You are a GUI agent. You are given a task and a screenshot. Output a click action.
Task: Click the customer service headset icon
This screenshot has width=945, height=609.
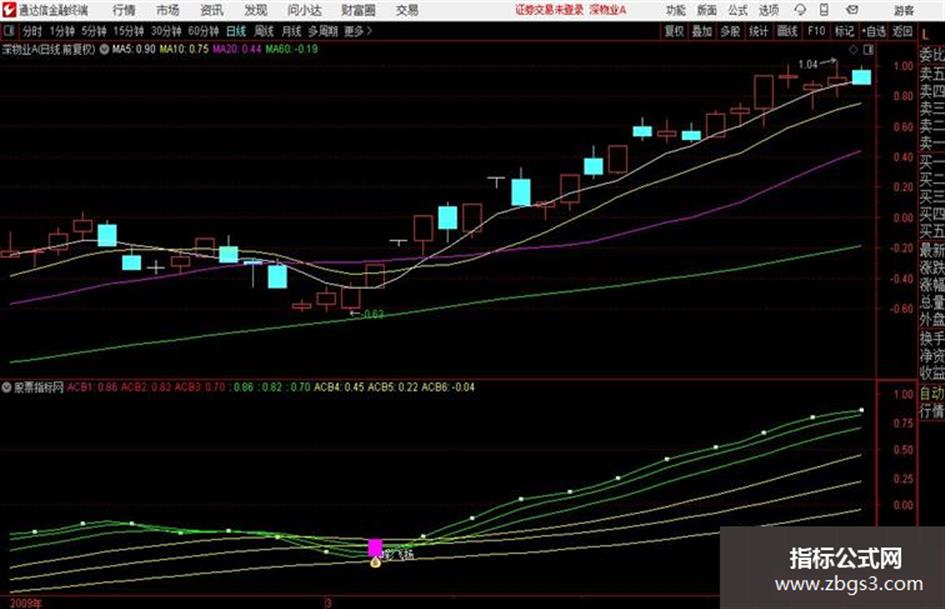800,10
